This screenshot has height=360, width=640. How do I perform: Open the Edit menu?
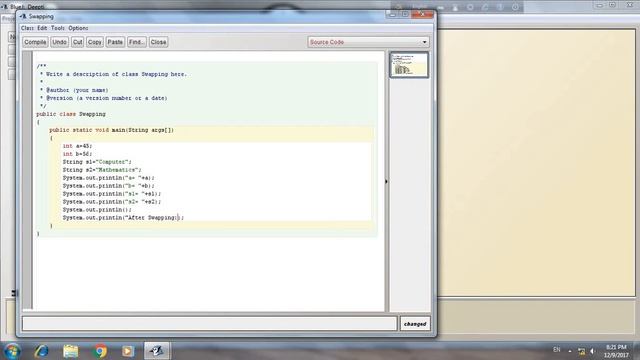[x=42, y=28]
